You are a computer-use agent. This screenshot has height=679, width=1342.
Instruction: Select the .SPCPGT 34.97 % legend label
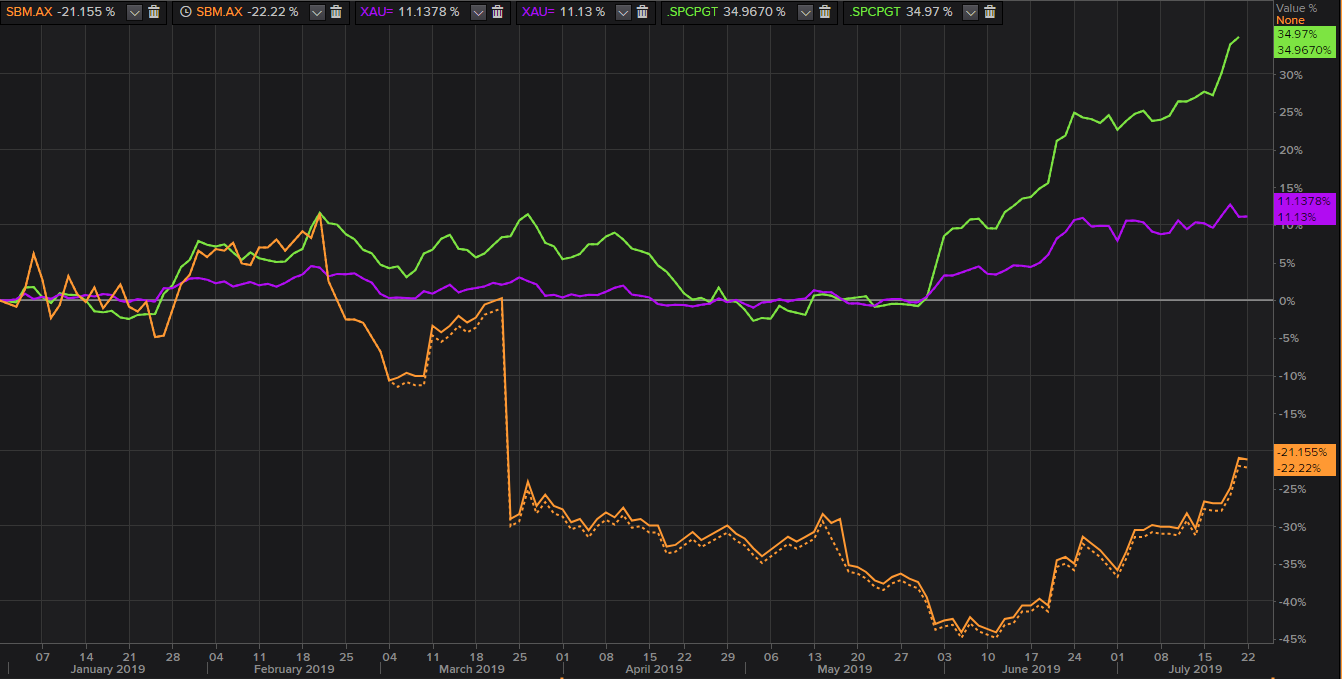[x=900, y=12]
